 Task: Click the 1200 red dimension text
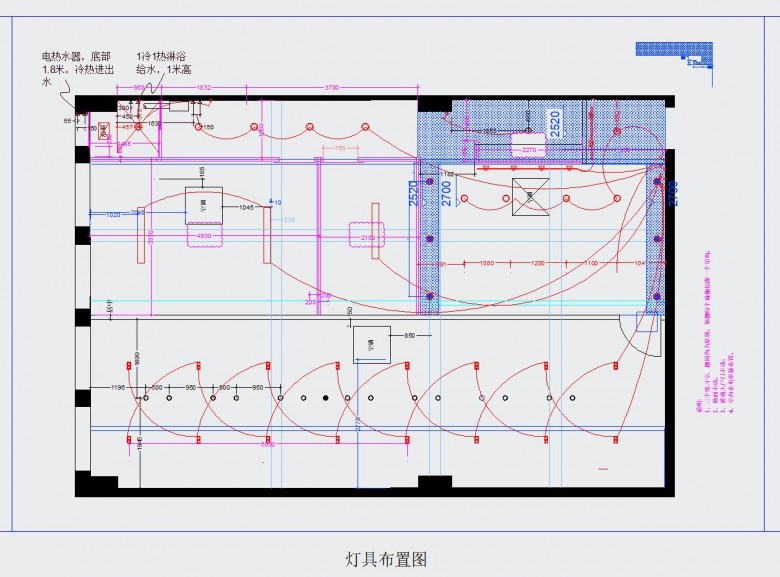[x=538, y=262]
